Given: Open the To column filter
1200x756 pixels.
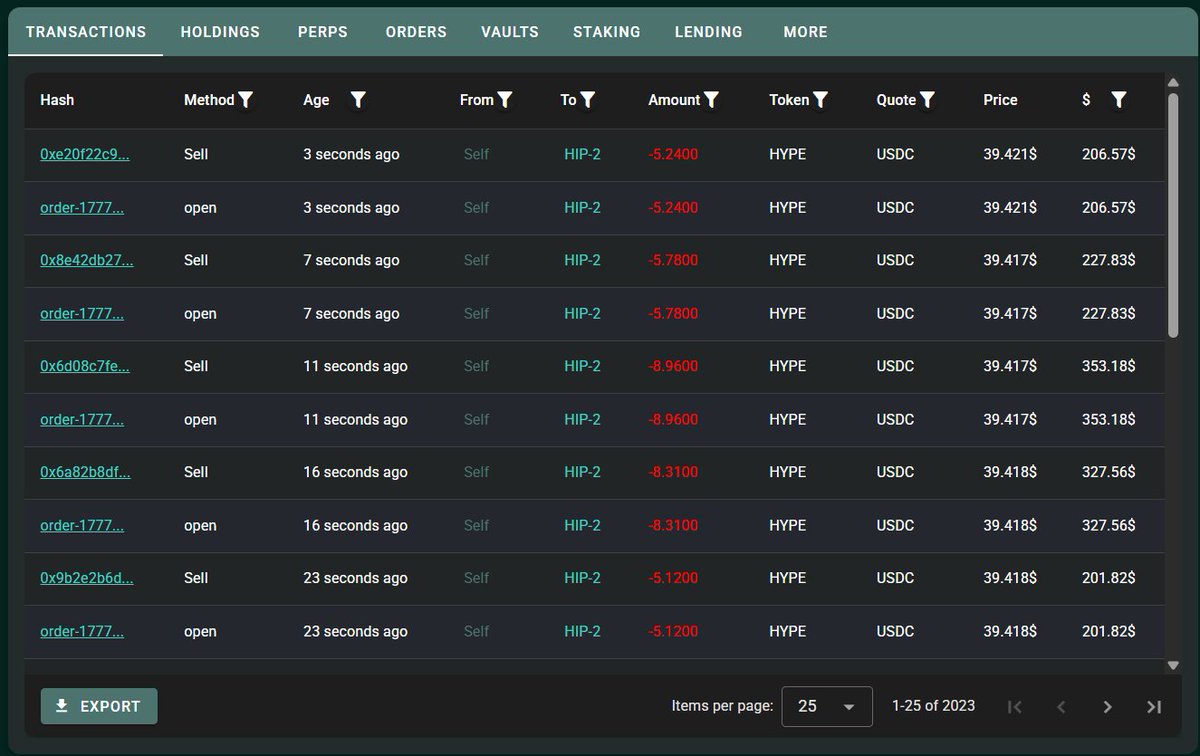Looking at the screenshot, I should pyautogui.click(x=588, y=100).
